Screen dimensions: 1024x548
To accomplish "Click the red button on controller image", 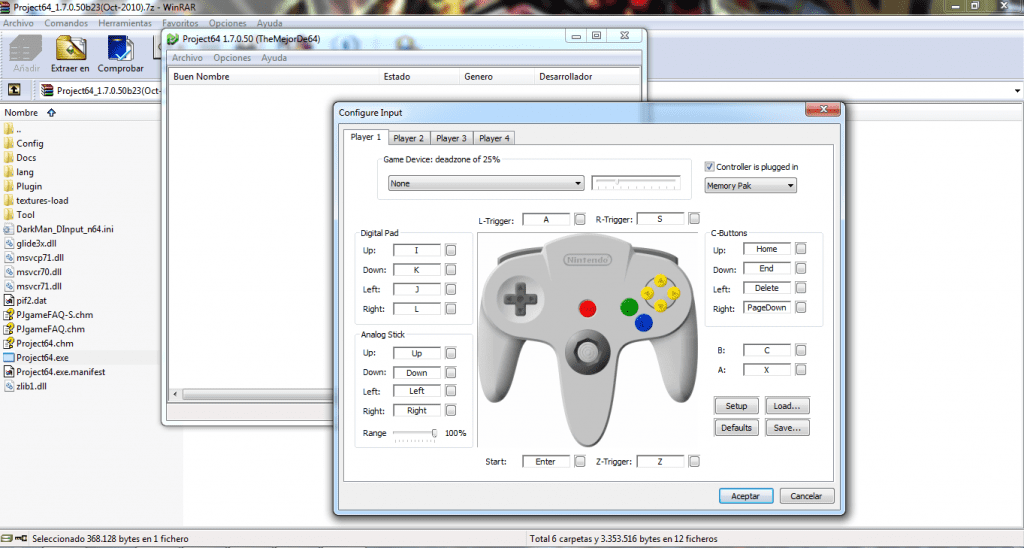I will (x=588, y=308).
